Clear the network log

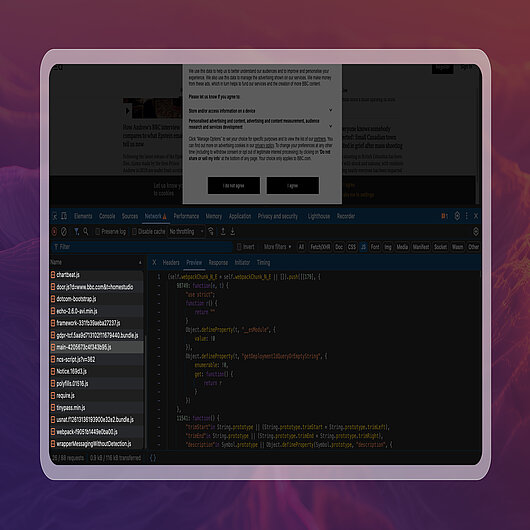[64, 232]
